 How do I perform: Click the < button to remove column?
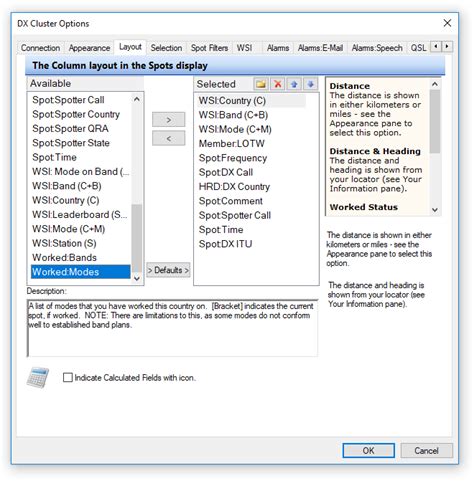click(169, 138)
